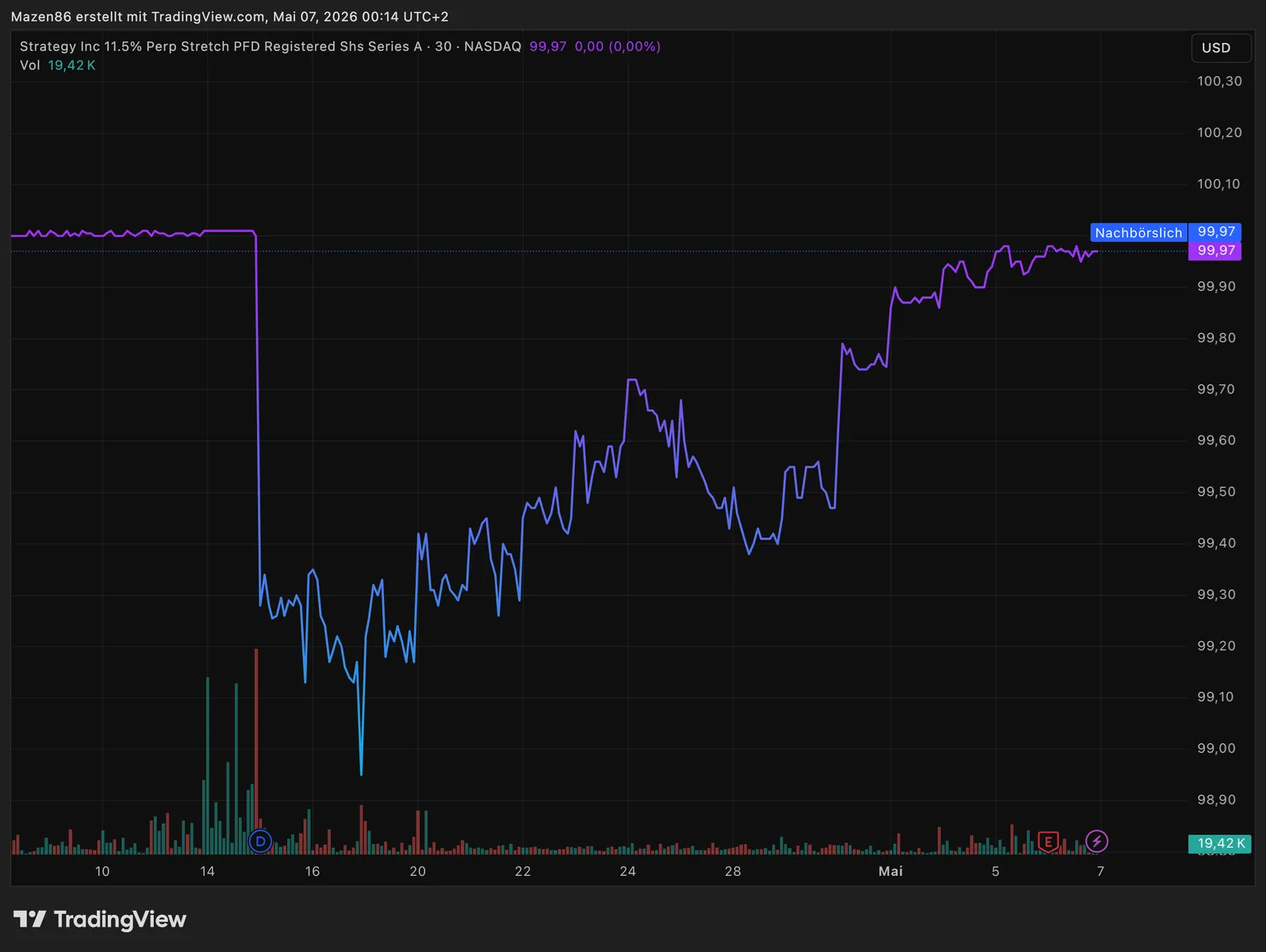The image size is (1266, 952).
Task: Click the Vol indicator legend
Action: (x=57, y=65)
